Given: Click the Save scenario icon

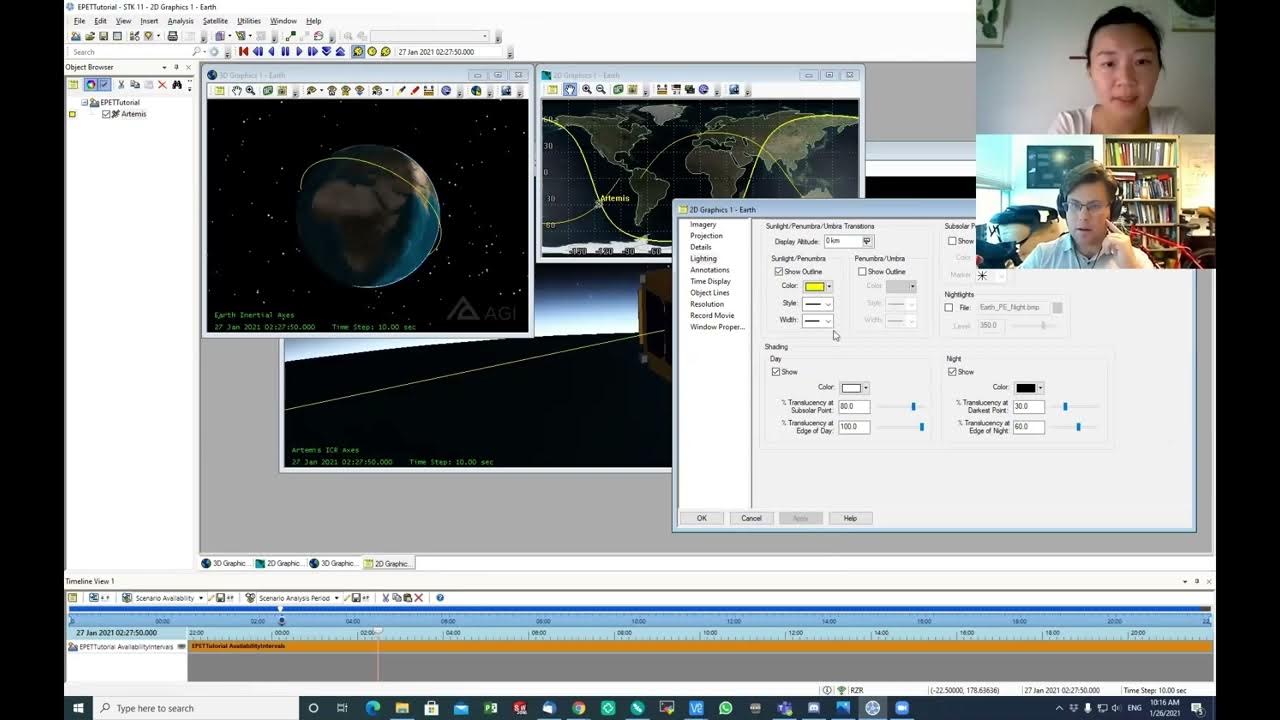Looking at the screenshot, I should pyautogui.click(x=103, y=36).
